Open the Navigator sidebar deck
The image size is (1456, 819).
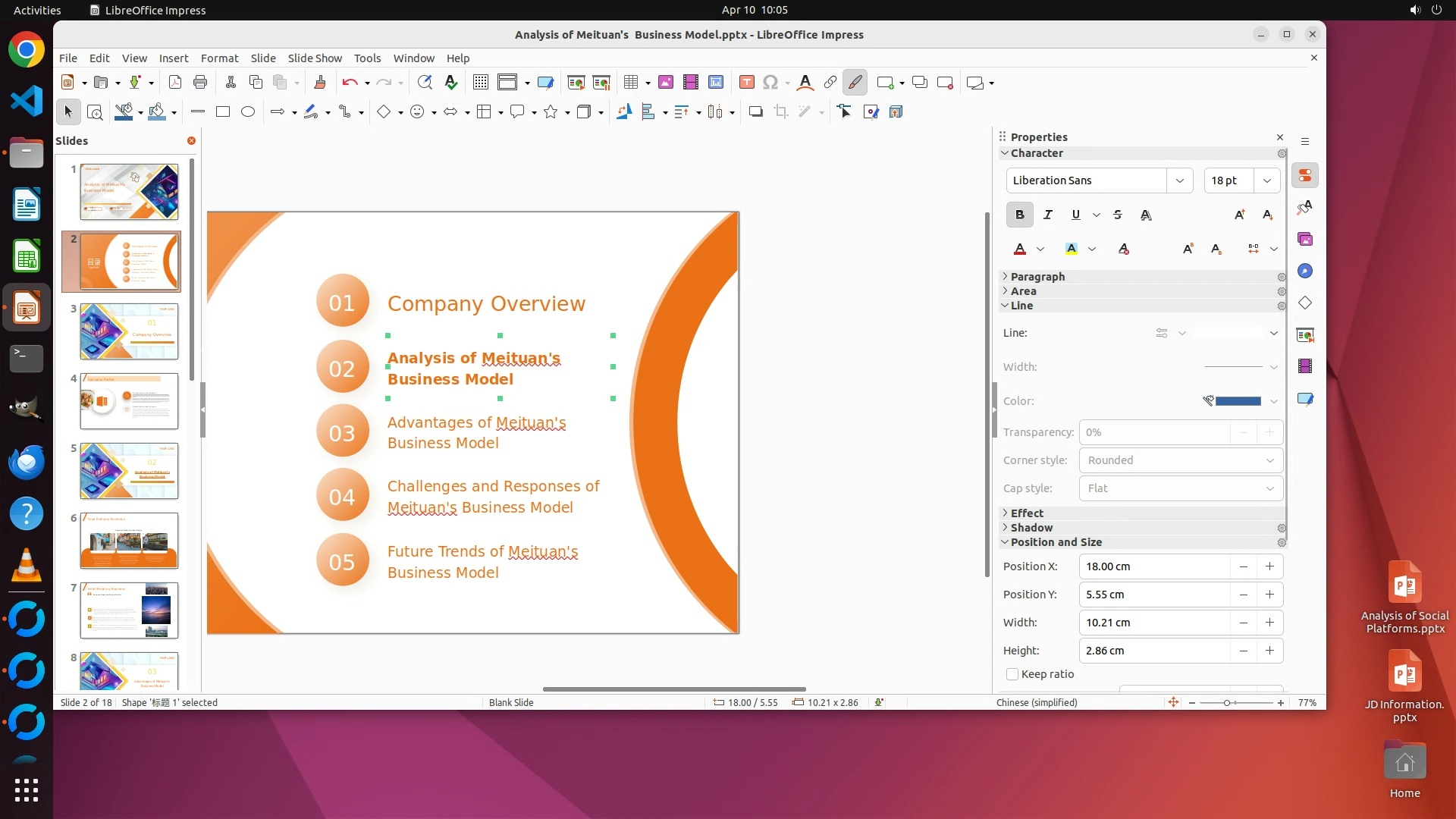click(x=1305, y=271)
